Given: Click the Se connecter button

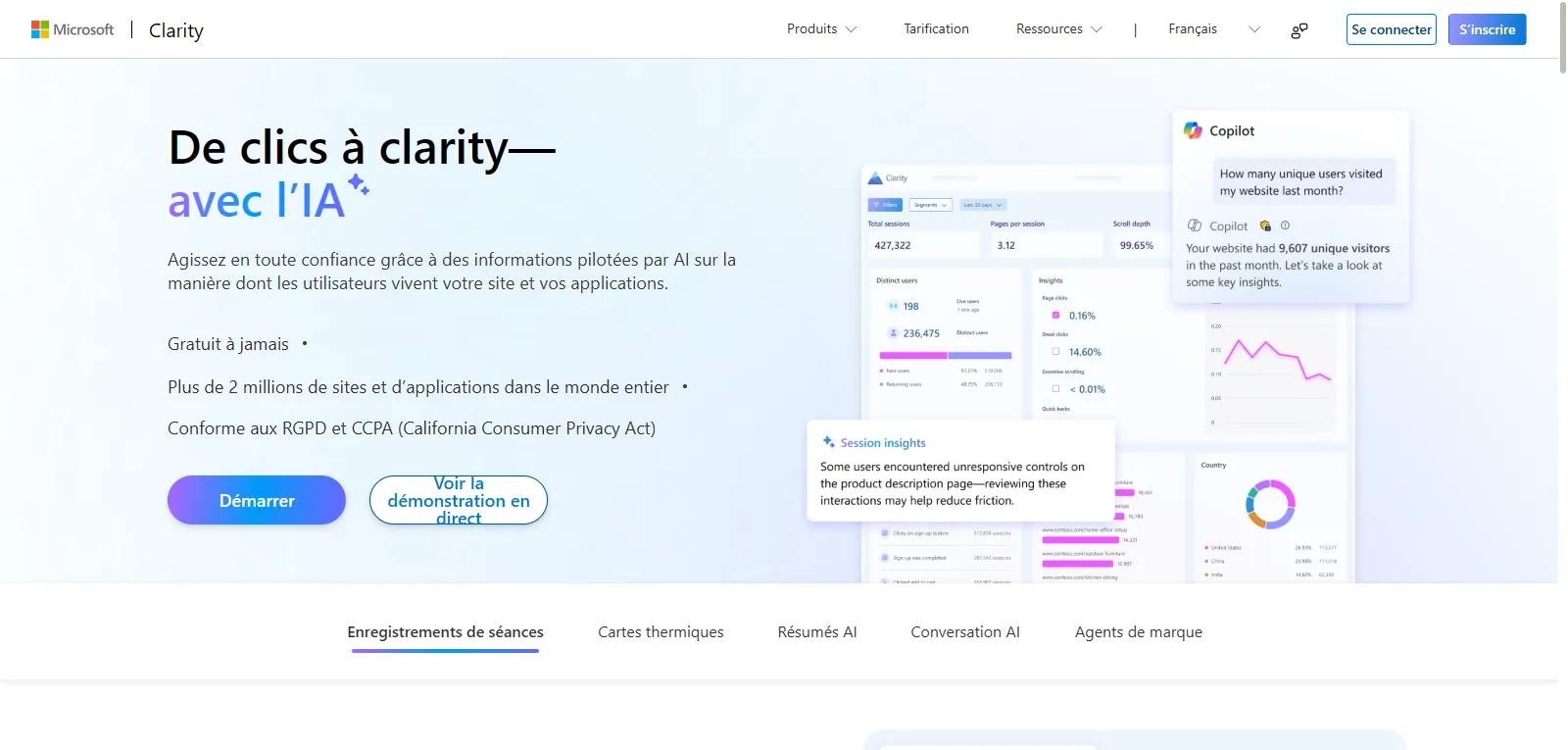Looking at the screenshot, I should coord(1392,29).
